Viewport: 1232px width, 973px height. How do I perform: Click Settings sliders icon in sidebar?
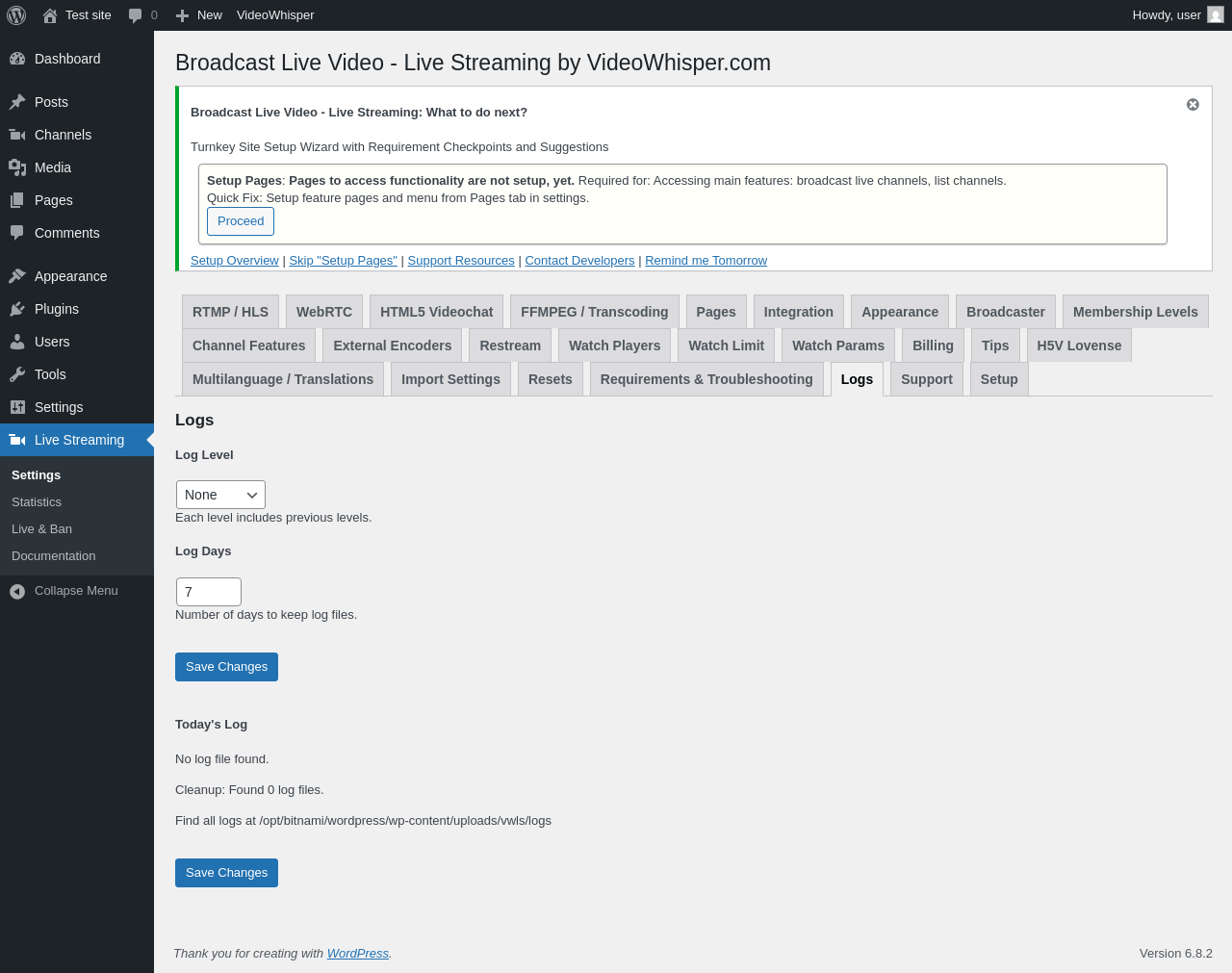(17, 407)
